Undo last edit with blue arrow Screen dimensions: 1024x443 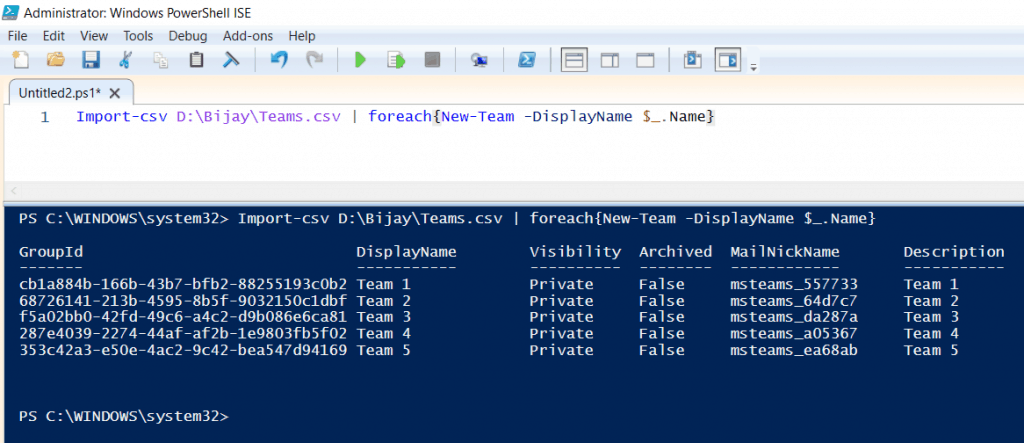[x=279, y=61]
